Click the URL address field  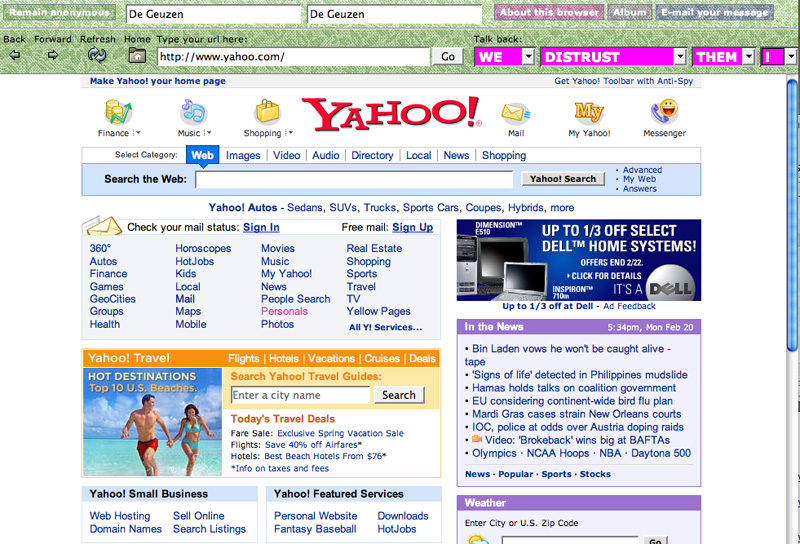coord(293,57)
